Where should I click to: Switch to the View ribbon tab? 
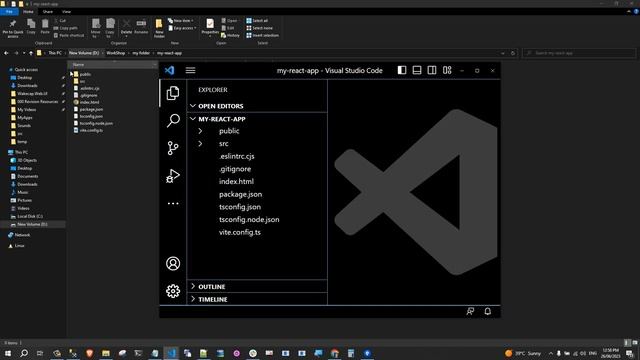point(66,12)
